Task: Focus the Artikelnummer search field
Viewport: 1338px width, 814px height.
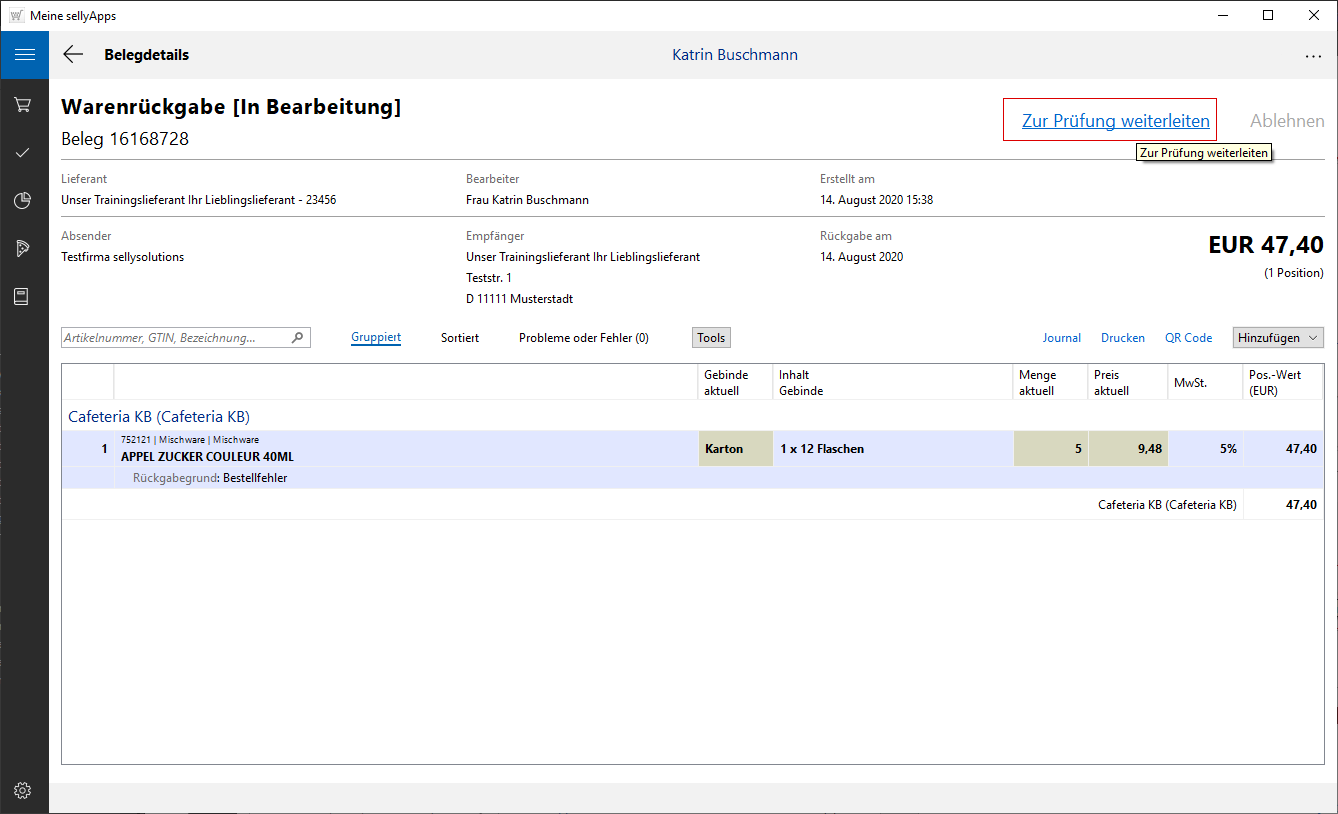Action: 175,338
